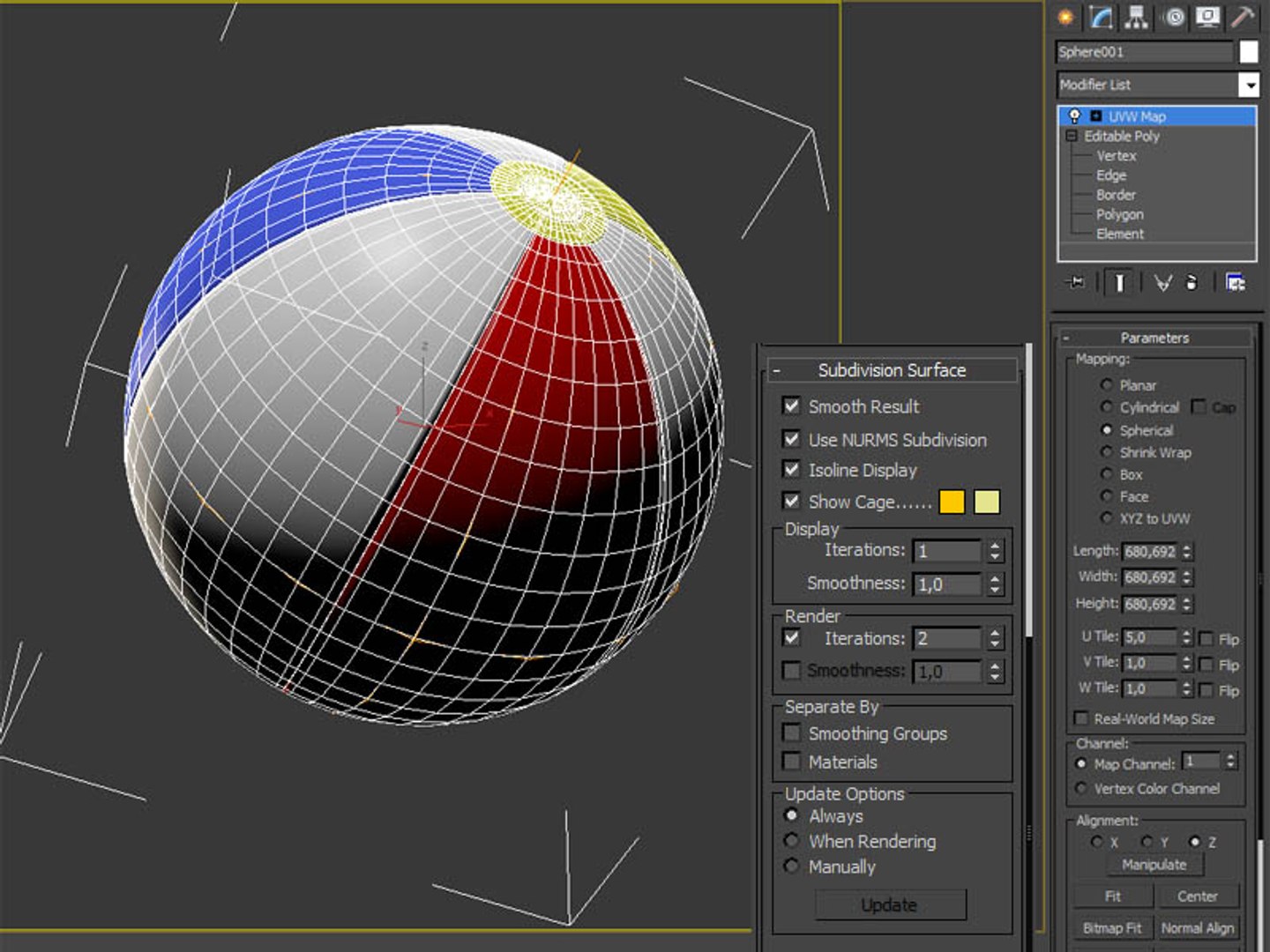This screenshot has width=1270, height=952.
Task: Switch to the Modify panel tab
Action: [1101, 17]
